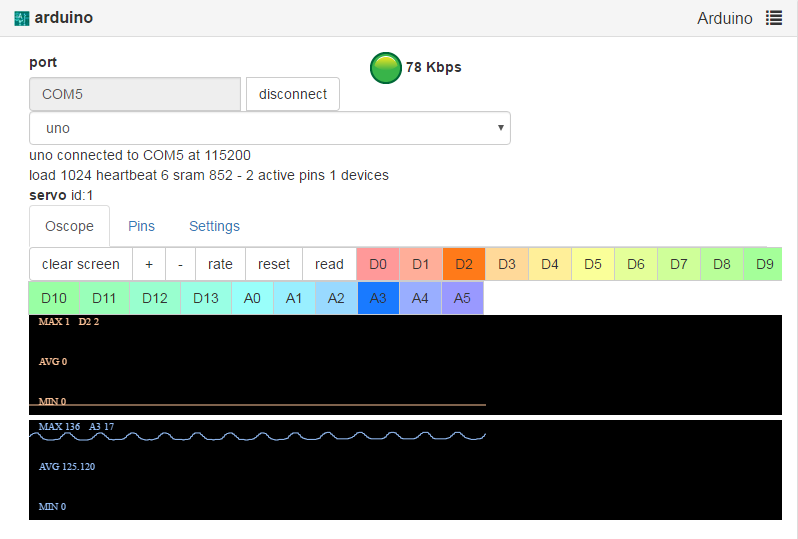Toggle the active orange D2 pin
Viewport: 798px width, 539px height.
[x=464, y=264]
